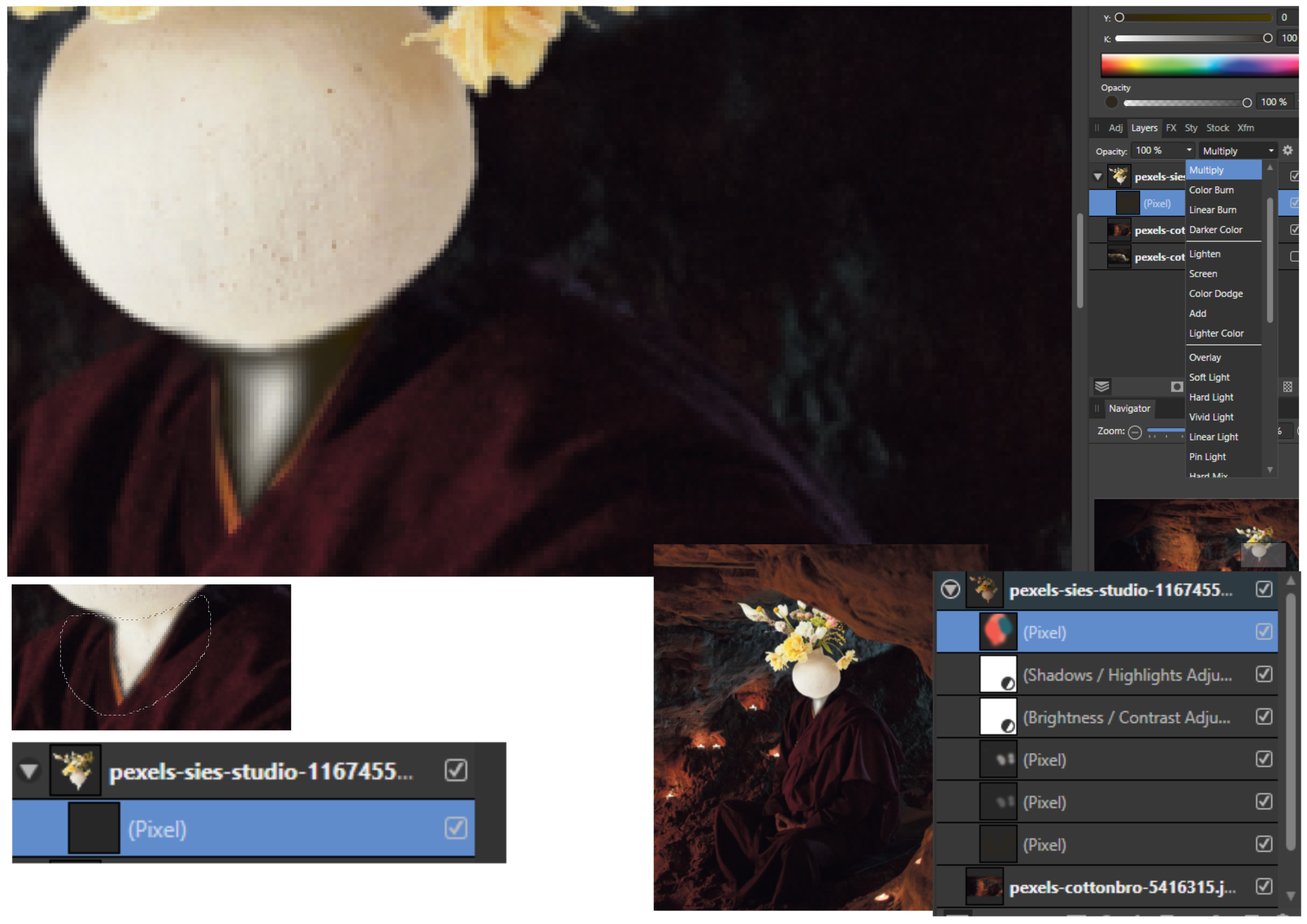Open the Stock tab
The height and width of the screenshot is (924, 1307).
[1217, 128]
